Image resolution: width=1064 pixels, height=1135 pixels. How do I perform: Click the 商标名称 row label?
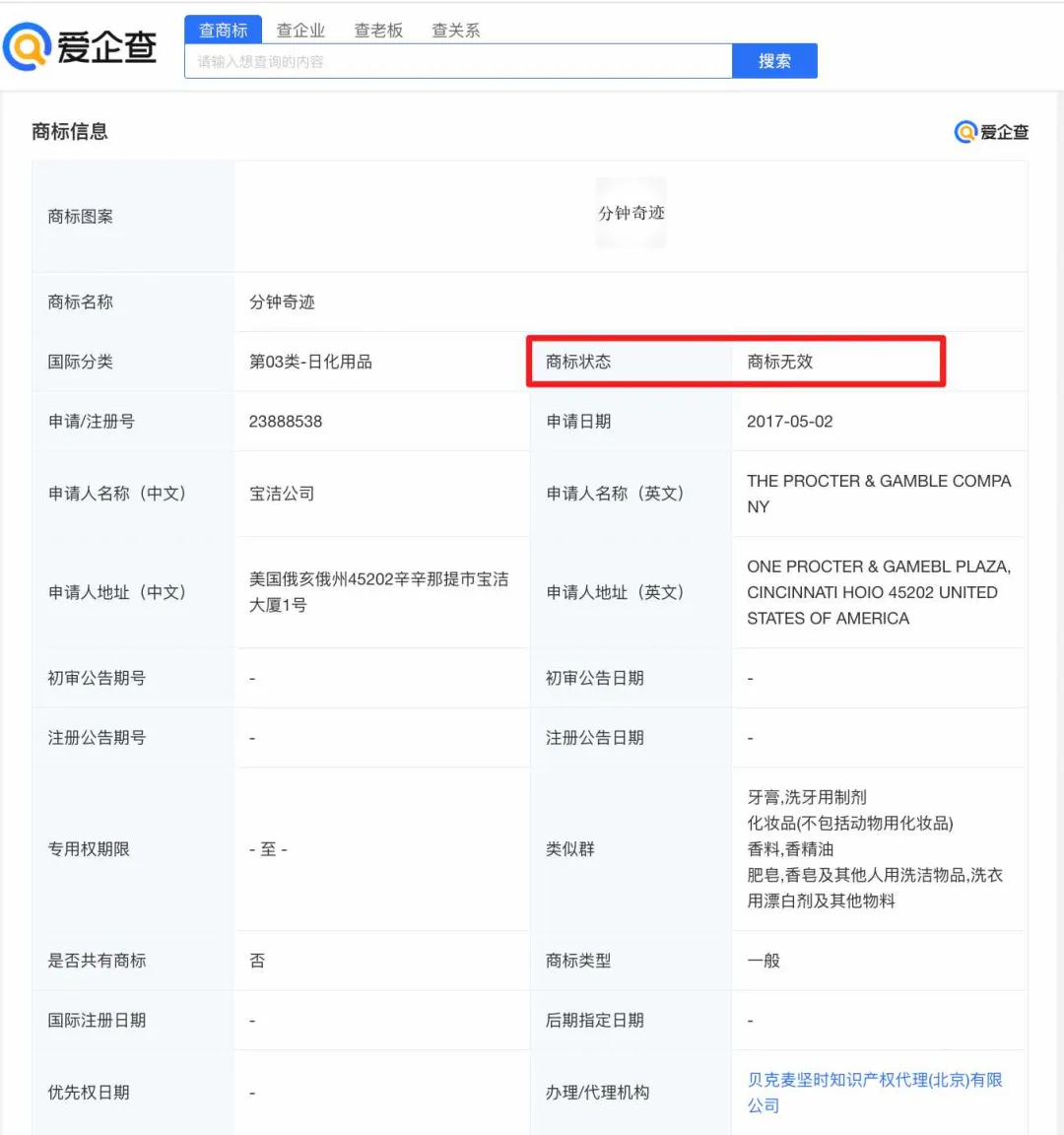(x=80, y=301)
